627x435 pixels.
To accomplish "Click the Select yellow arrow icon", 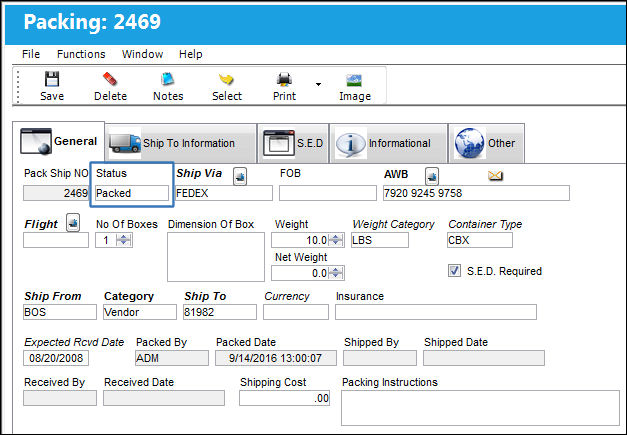I will tap(226, 79).
